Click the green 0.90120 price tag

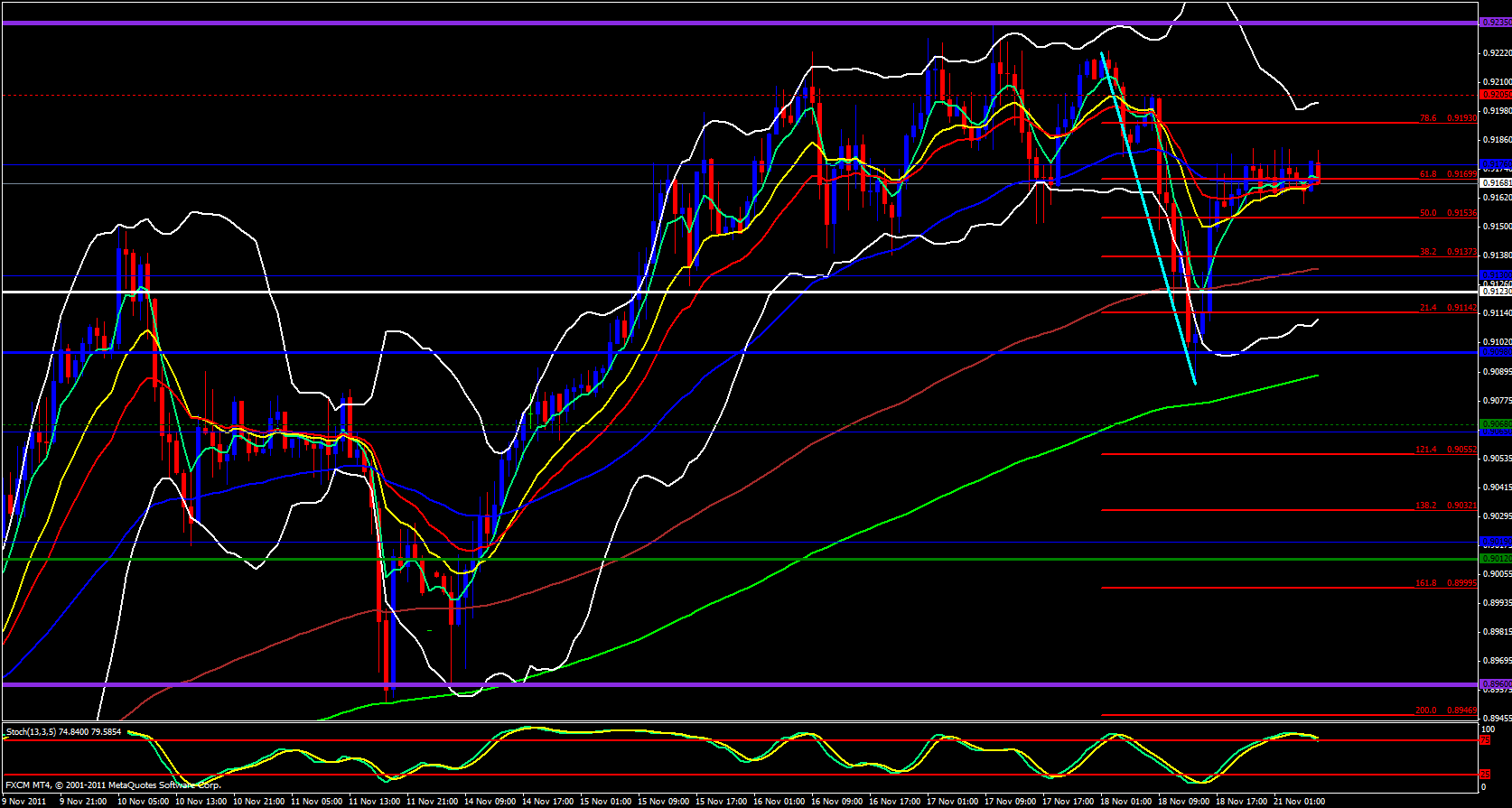tap(1495, 559)
